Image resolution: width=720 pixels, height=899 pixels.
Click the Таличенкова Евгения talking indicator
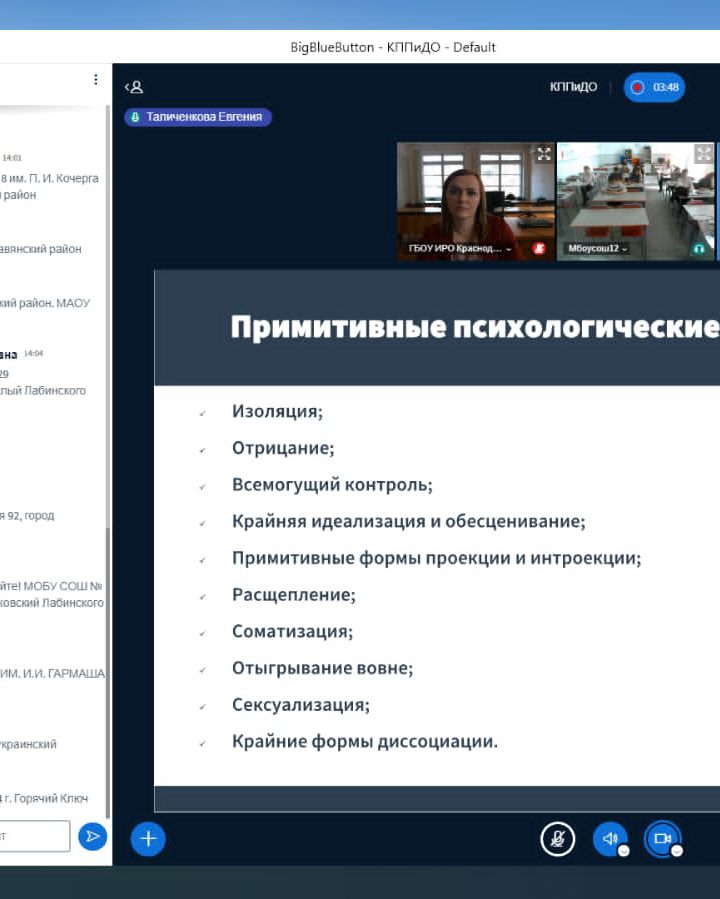198,117
